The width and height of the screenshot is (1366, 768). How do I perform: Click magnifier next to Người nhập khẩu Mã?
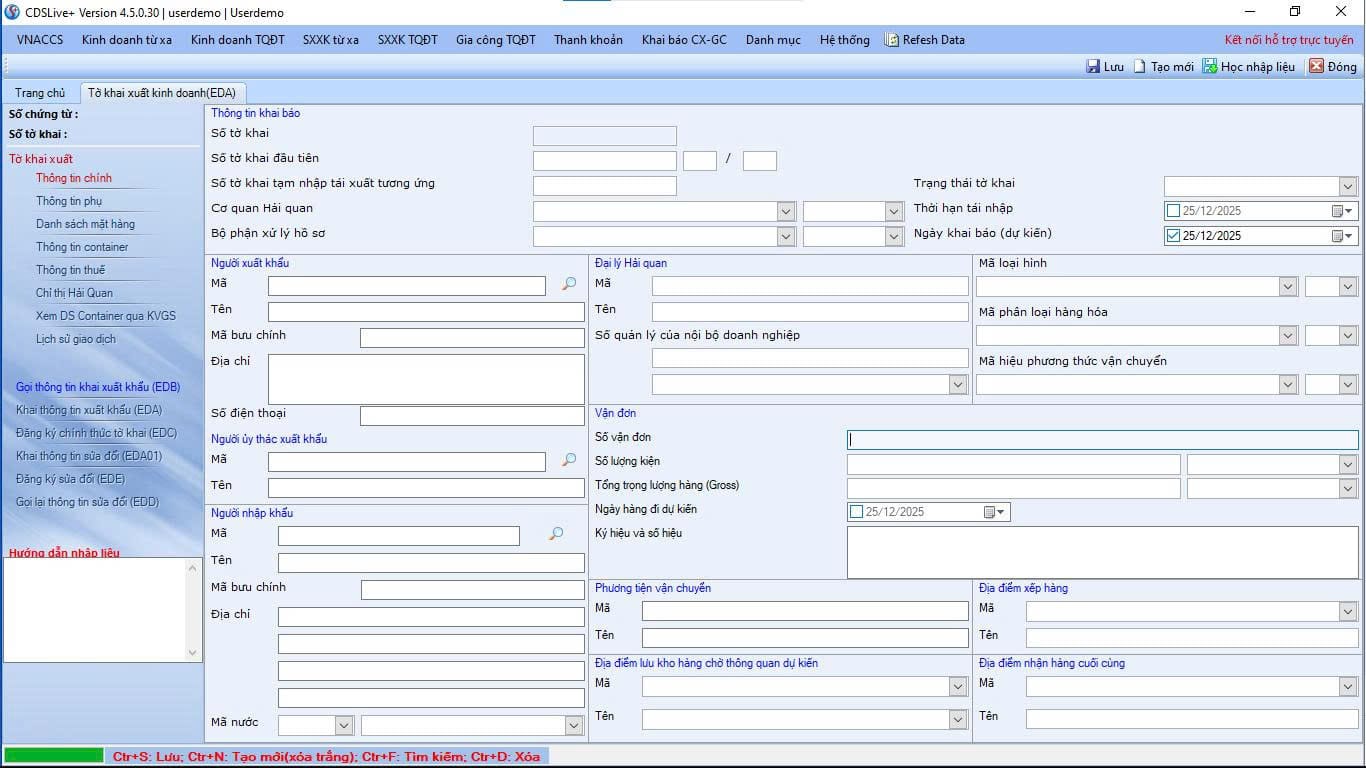[x=556, y=534]
